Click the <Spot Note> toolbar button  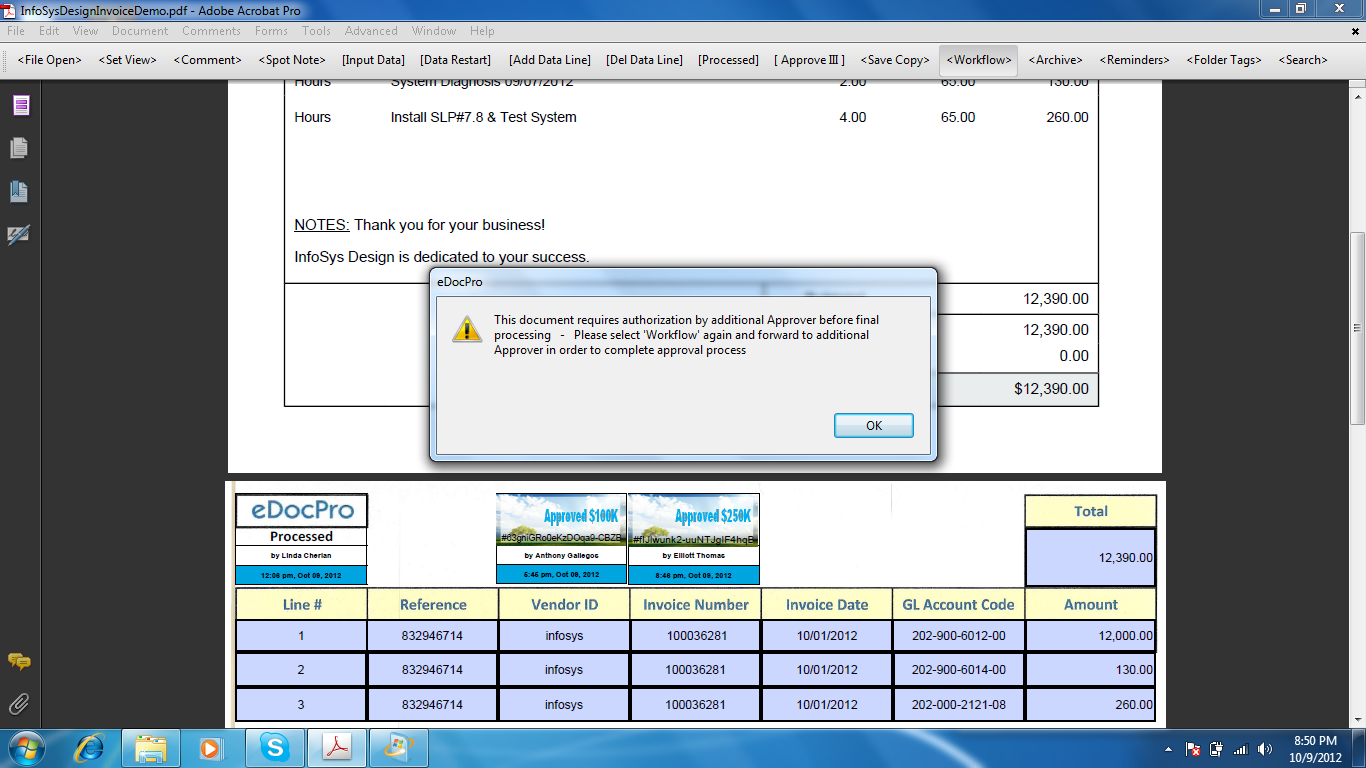click(x=292, y=60)
